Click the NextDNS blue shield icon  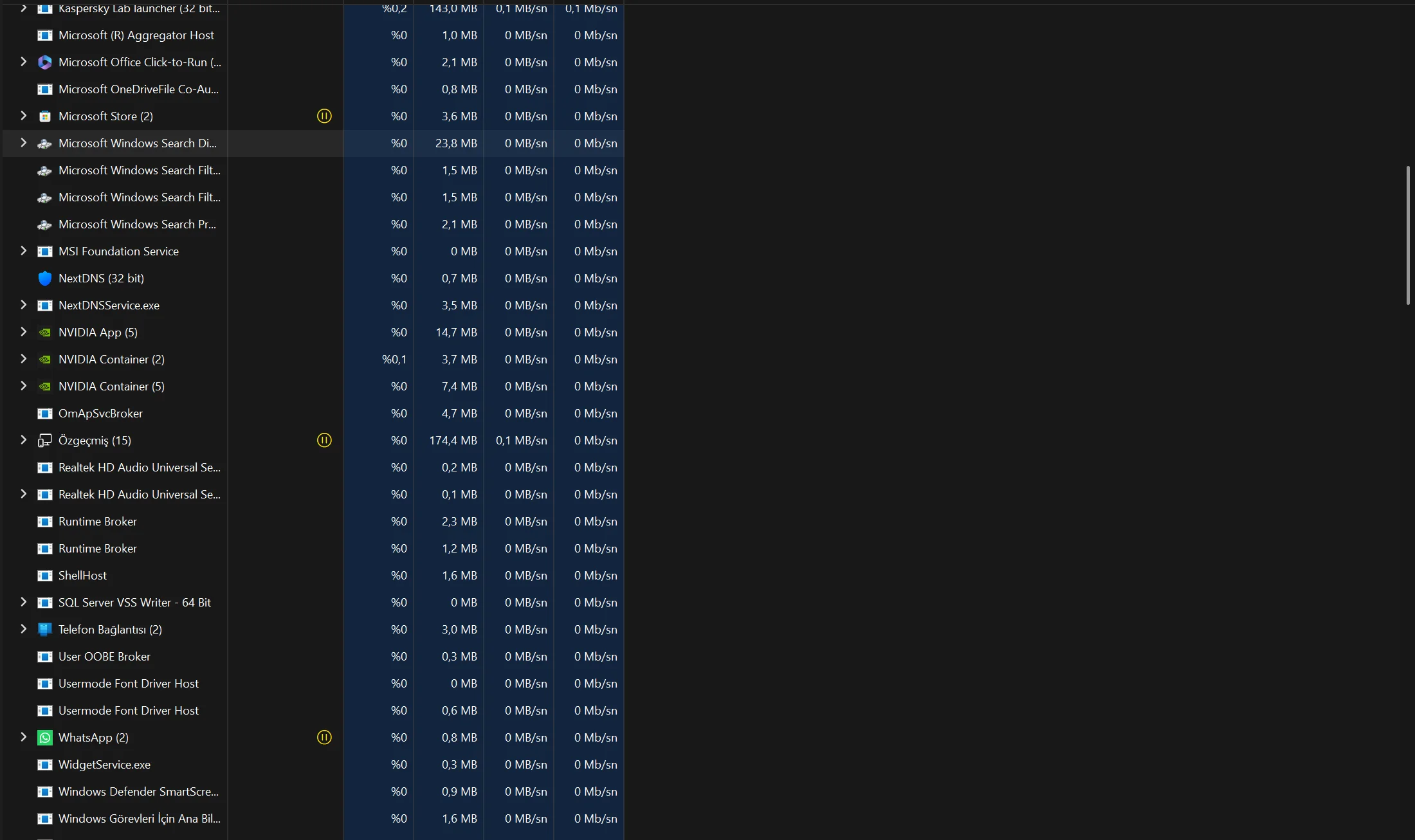tap(44, 278)
